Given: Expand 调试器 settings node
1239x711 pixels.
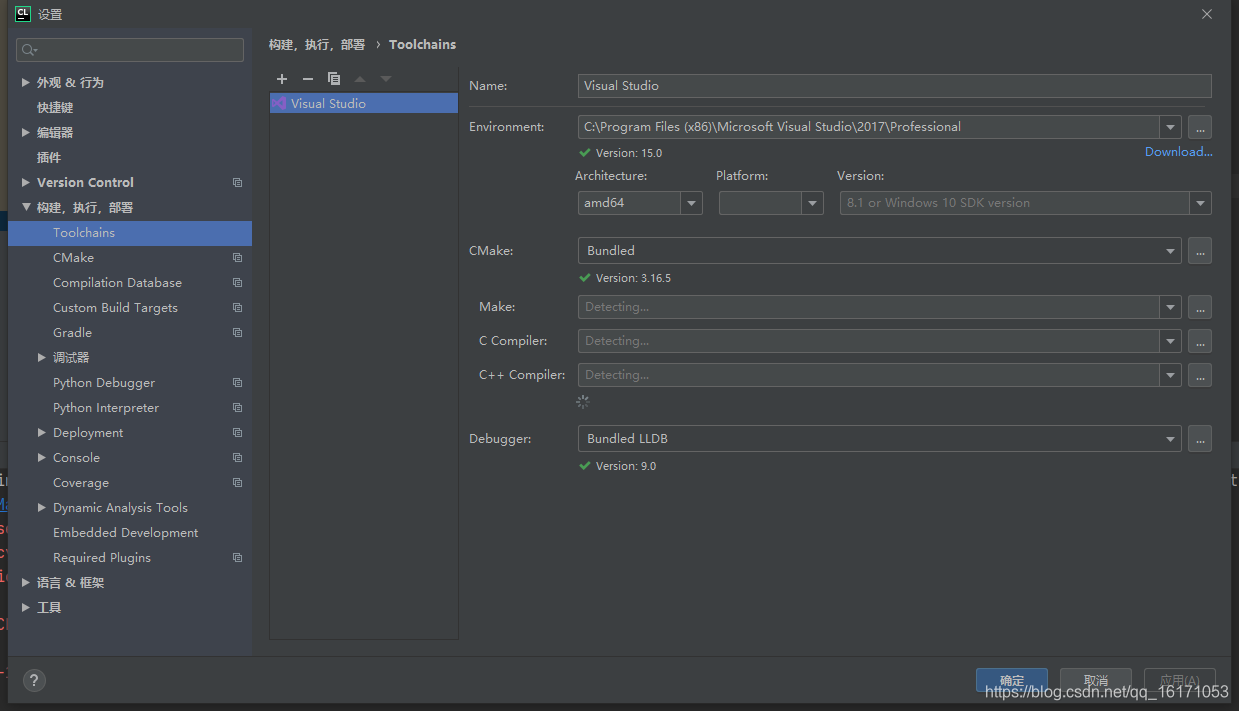Looking at the screenshot, I should click(42, 357).
